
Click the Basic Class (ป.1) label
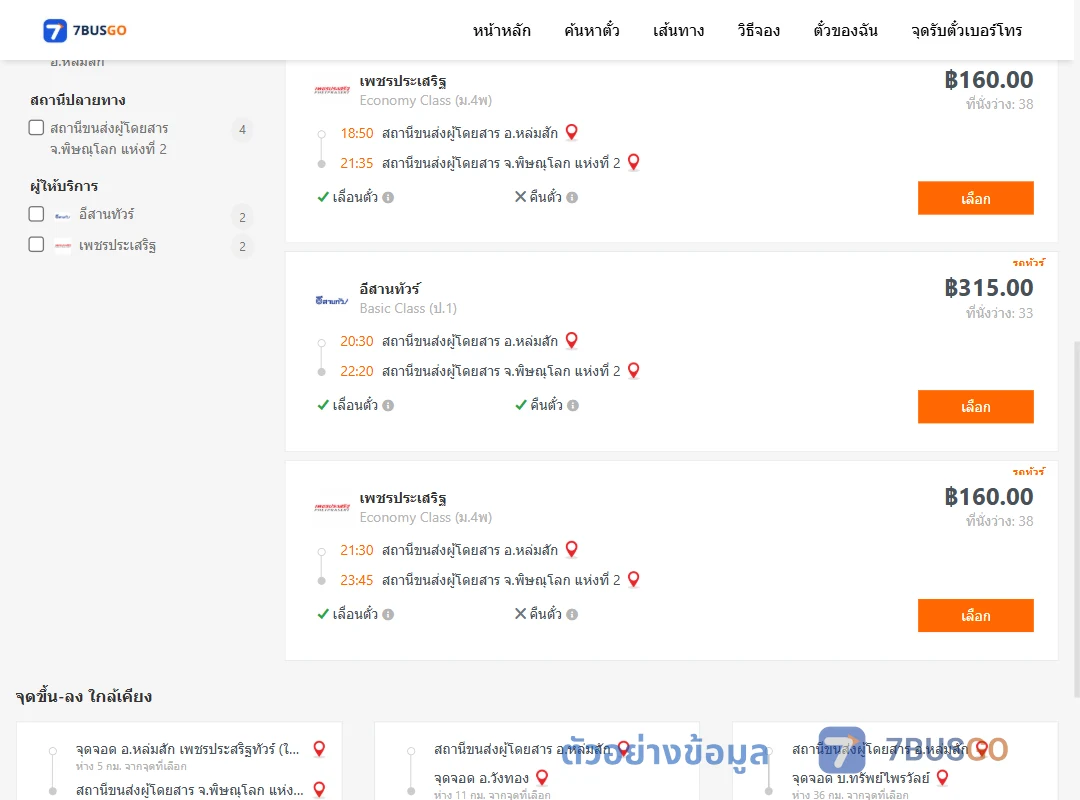pyautogui.click(x=408, y=309)
